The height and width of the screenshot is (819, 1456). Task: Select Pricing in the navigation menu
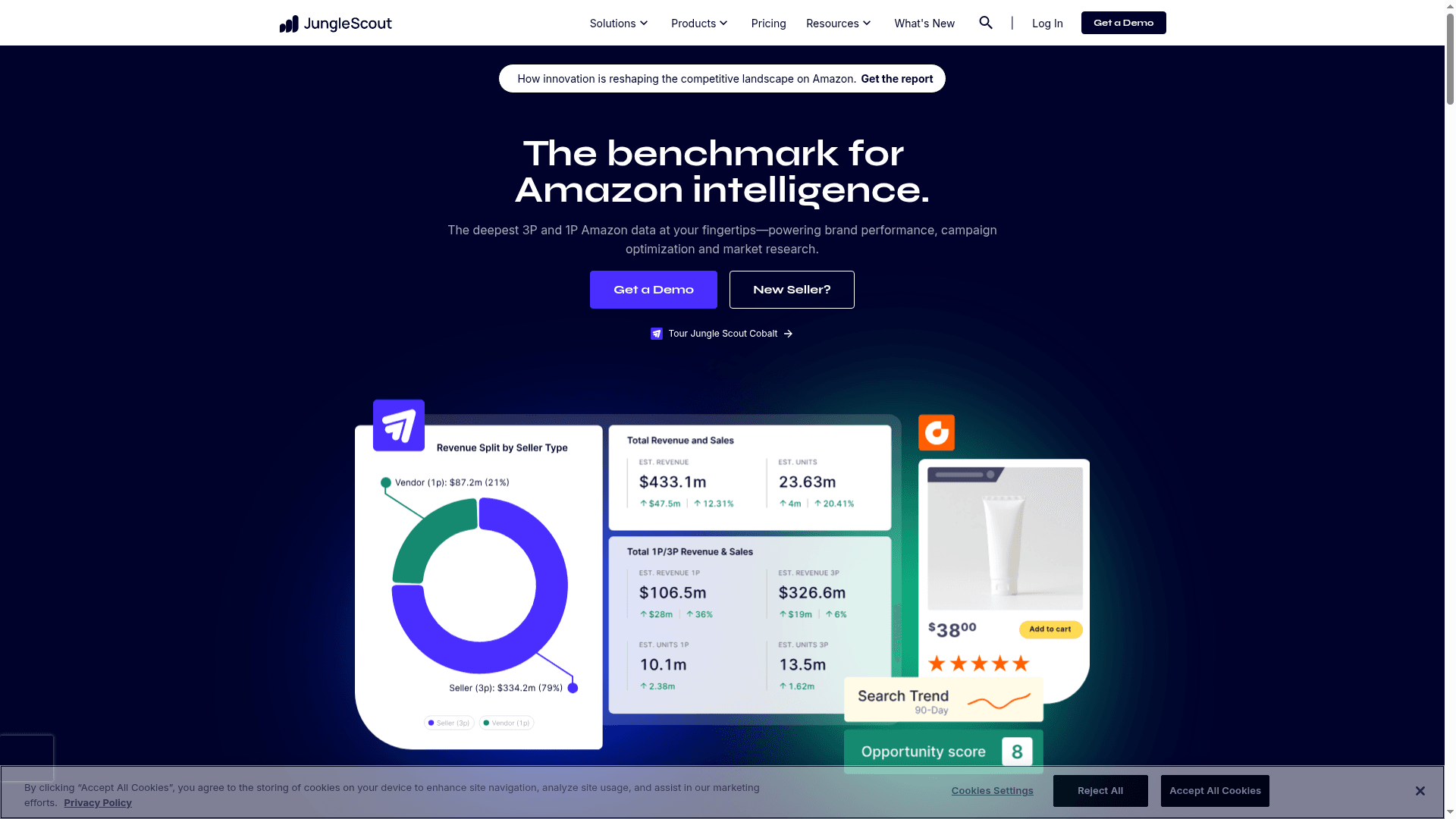pos(768,24)
